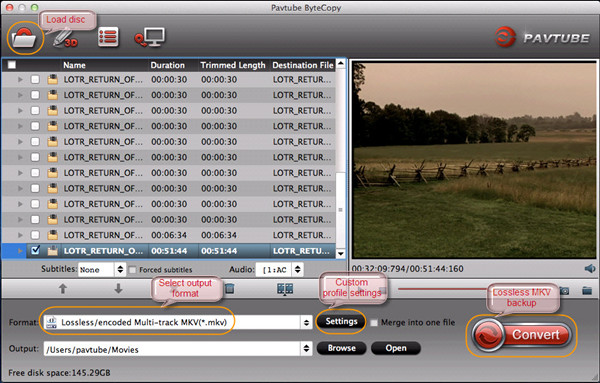Click the Browse button
The width and height of the screenshot is (600, 383).
[x=341, y=348]
